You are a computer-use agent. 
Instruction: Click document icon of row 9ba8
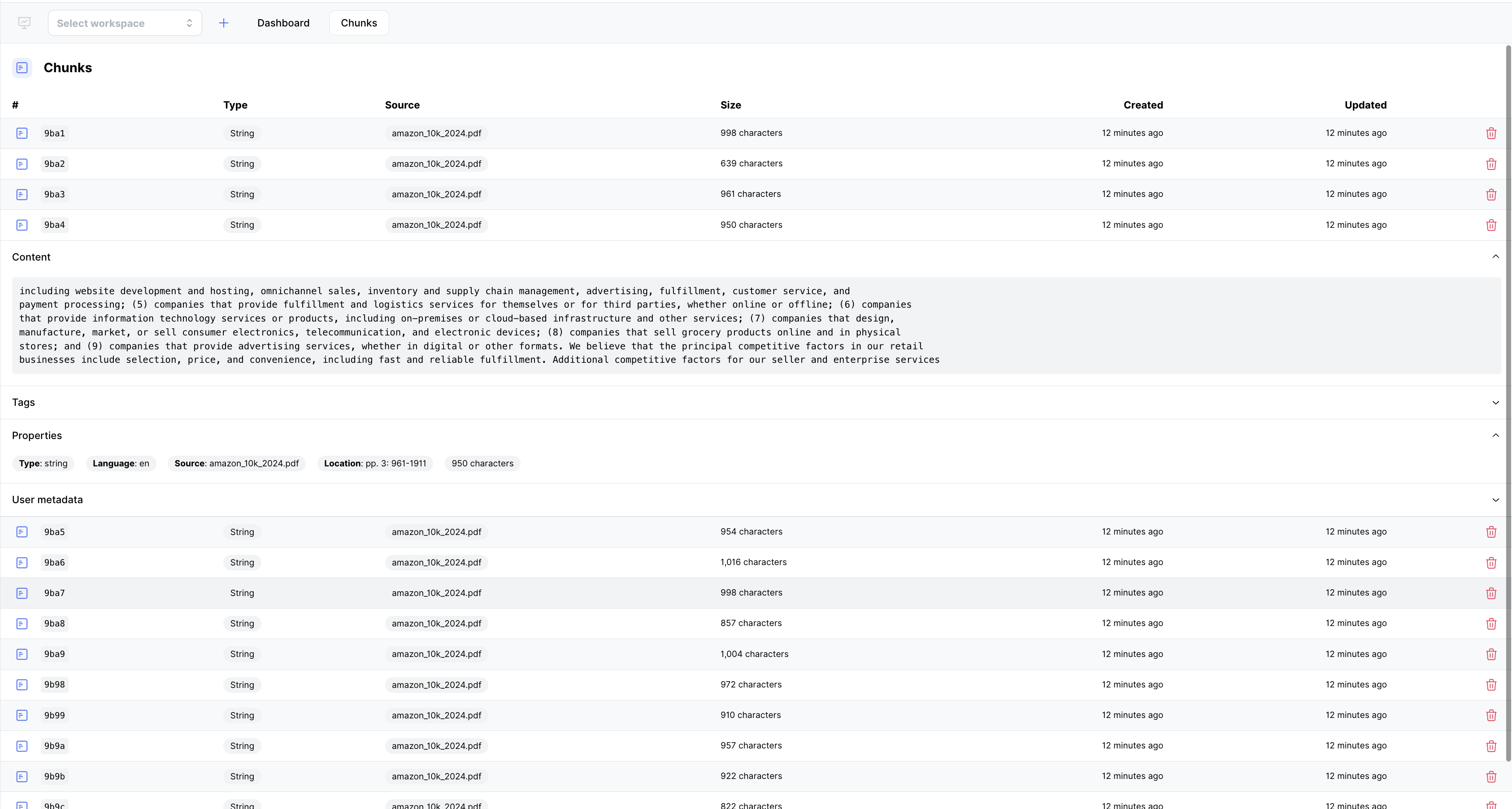point(22,623)
